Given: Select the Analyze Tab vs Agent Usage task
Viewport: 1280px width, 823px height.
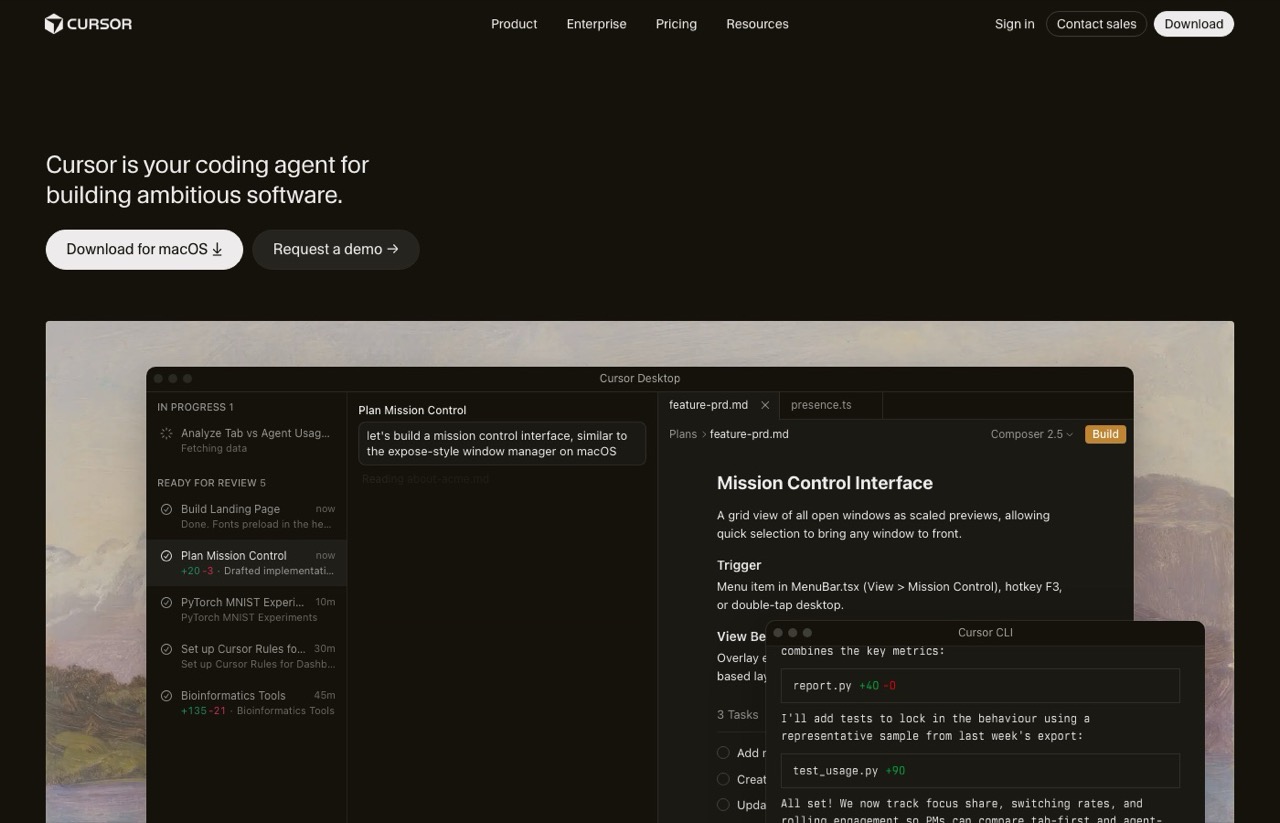Looking at the screenshot, I should (246, 440).
